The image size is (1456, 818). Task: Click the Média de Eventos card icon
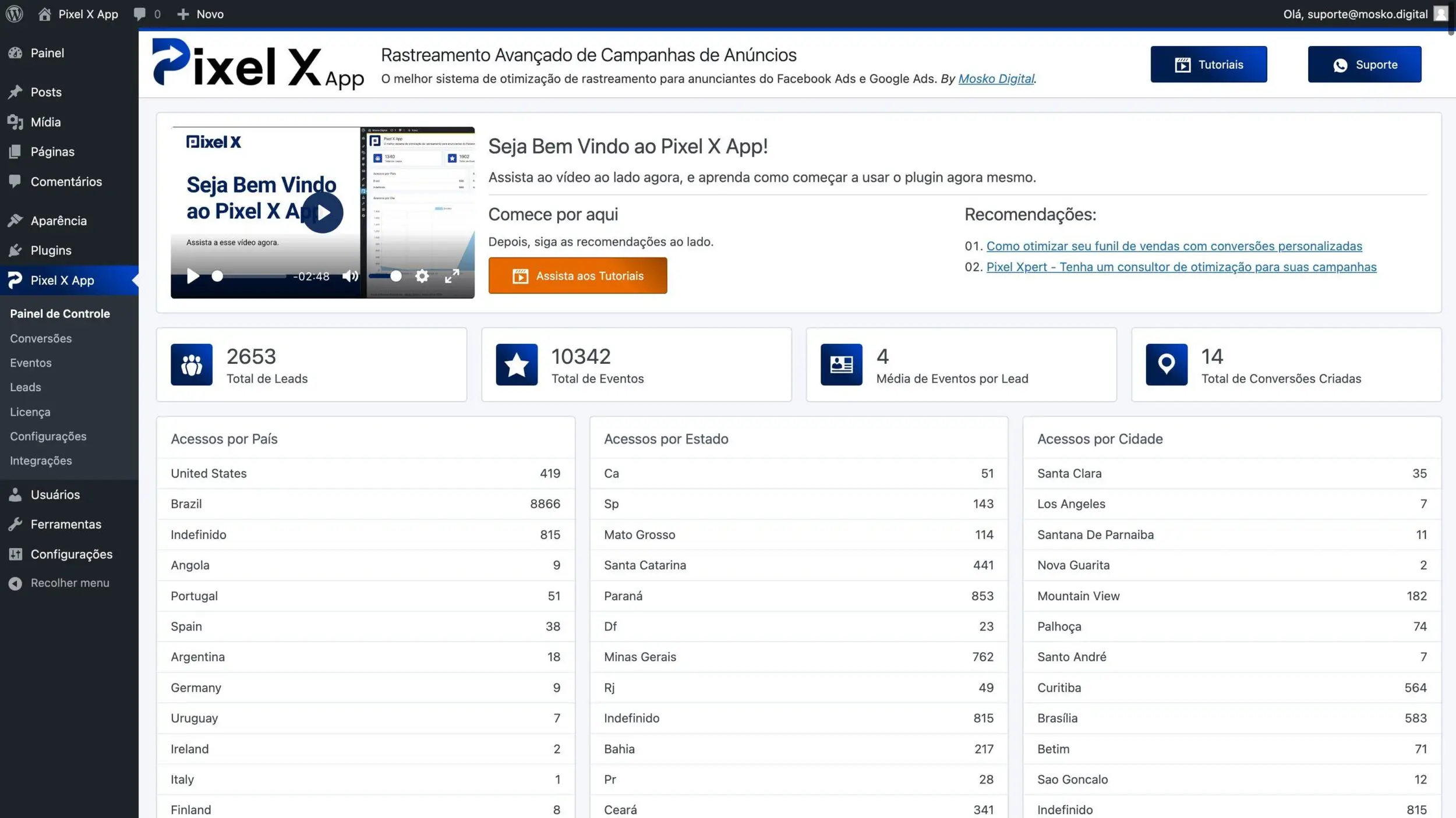[x=841, y=364]
